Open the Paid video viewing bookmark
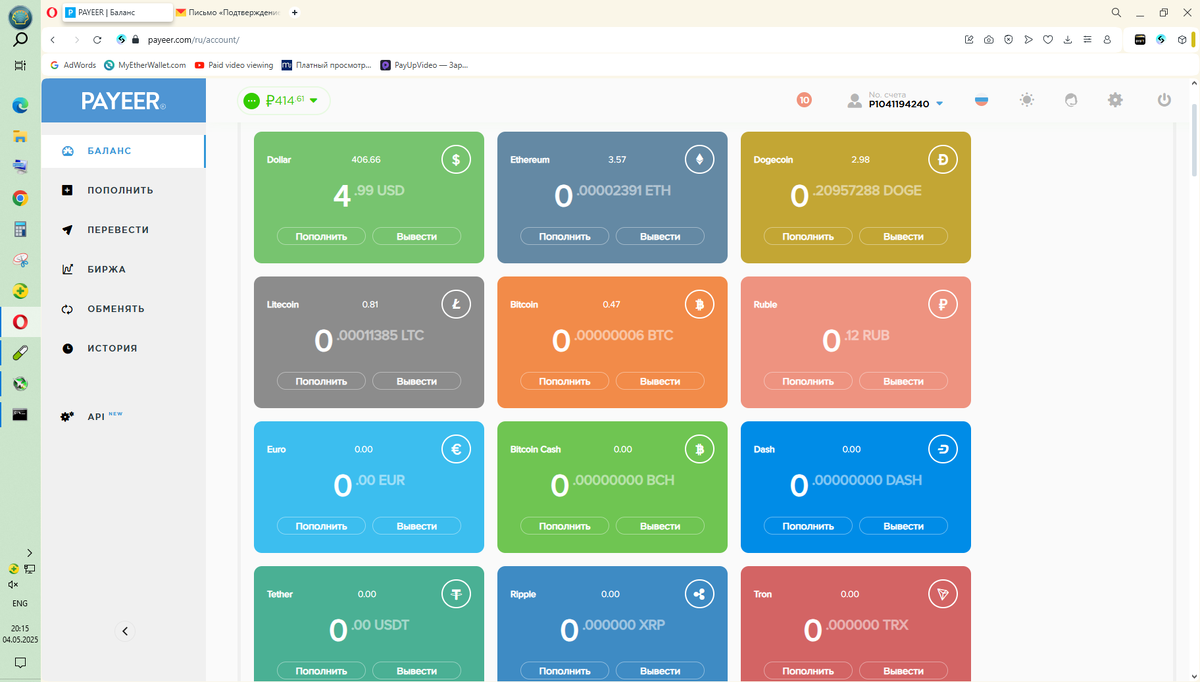Viewport: 1200px width, 682px height. click(234, 65)
